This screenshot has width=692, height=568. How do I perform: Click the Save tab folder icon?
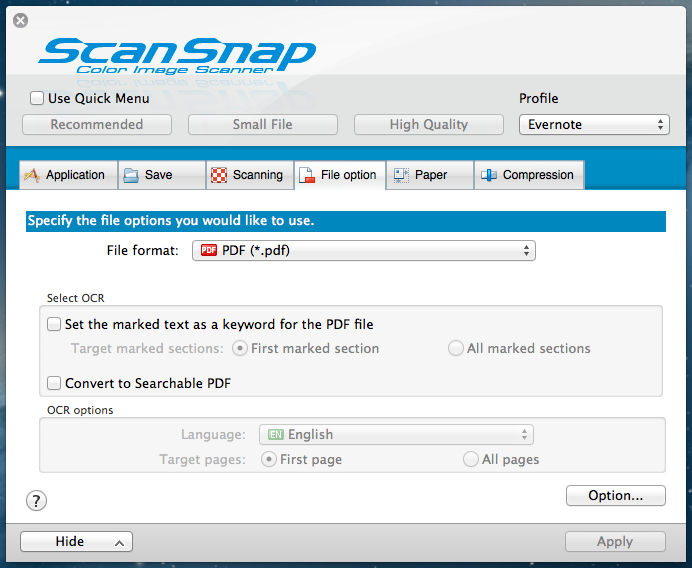click(x=131, y=175)
